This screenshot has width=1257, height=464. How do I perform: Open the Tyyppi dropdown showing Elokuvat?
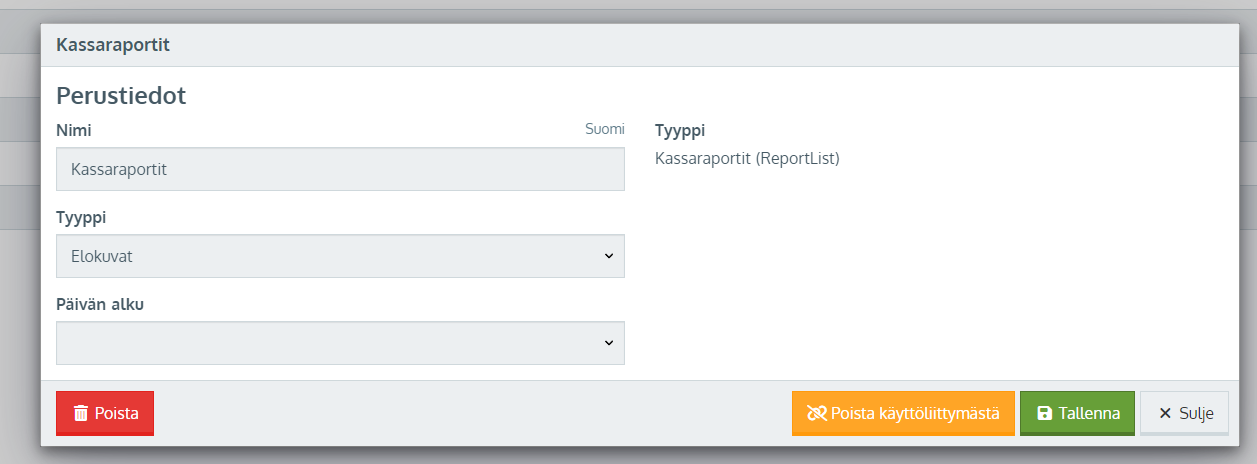pyautogui.click(x=340, y=256)
